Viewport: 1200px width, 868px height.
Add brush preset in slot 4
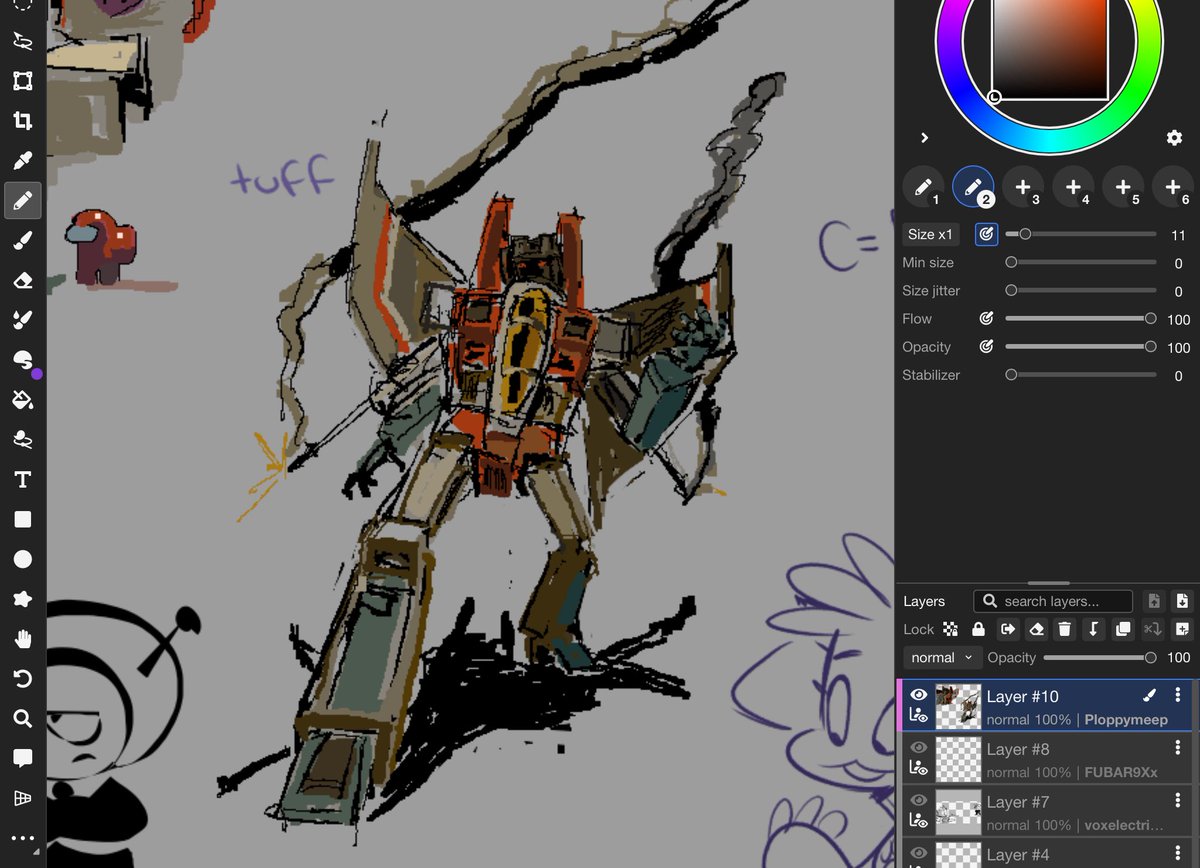(x=1073, y=187)
